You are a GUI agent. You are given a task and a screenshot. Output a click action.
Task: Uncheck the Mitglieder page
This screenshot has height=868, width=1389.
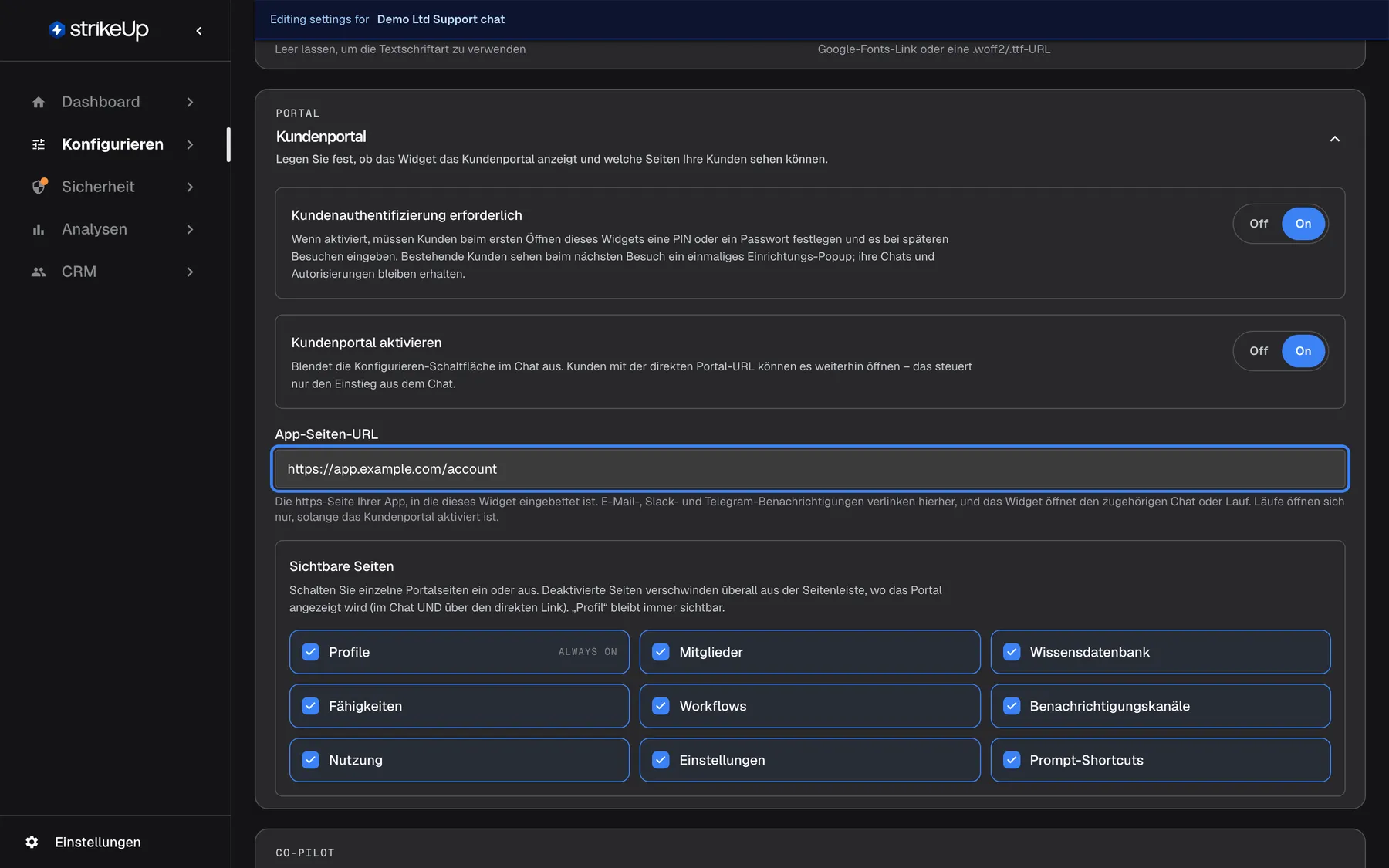661,652
